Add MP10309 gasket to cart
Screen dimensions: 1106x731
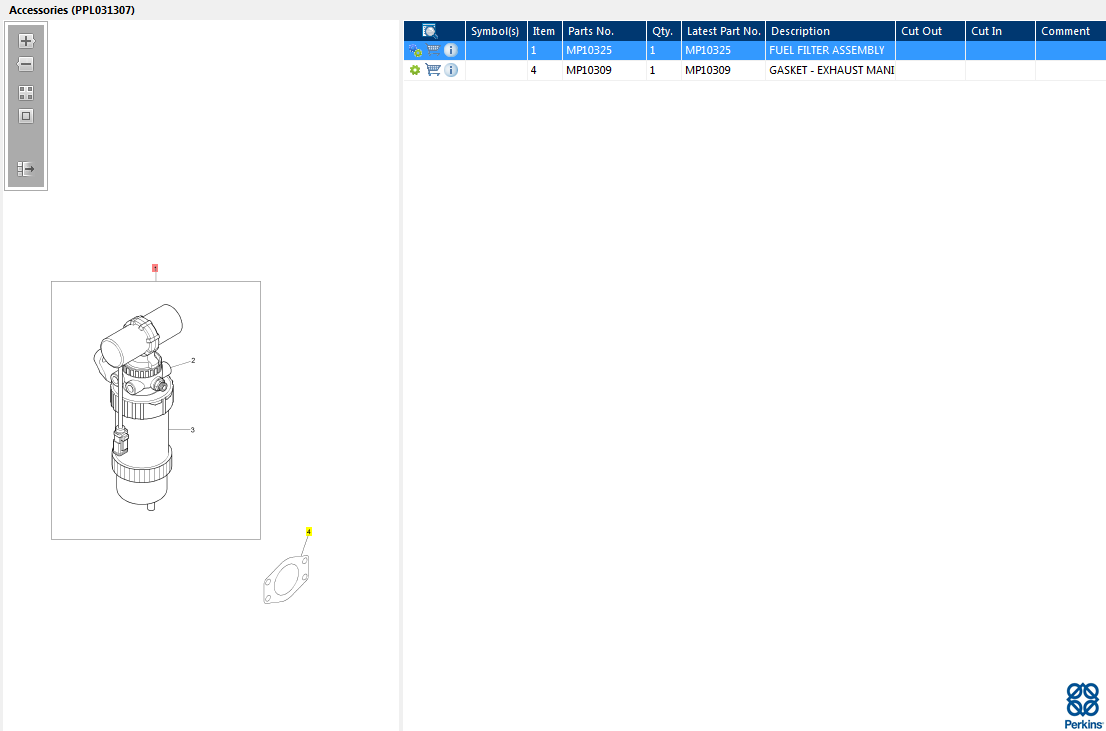pos(433,70)
